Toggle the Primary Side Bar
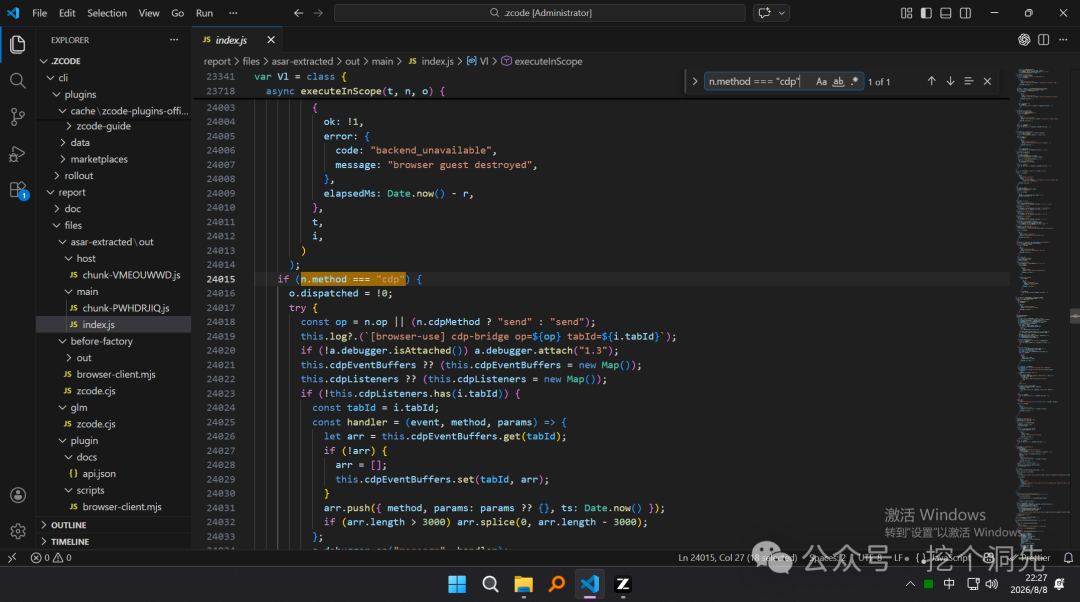 (x=926, y=13)
